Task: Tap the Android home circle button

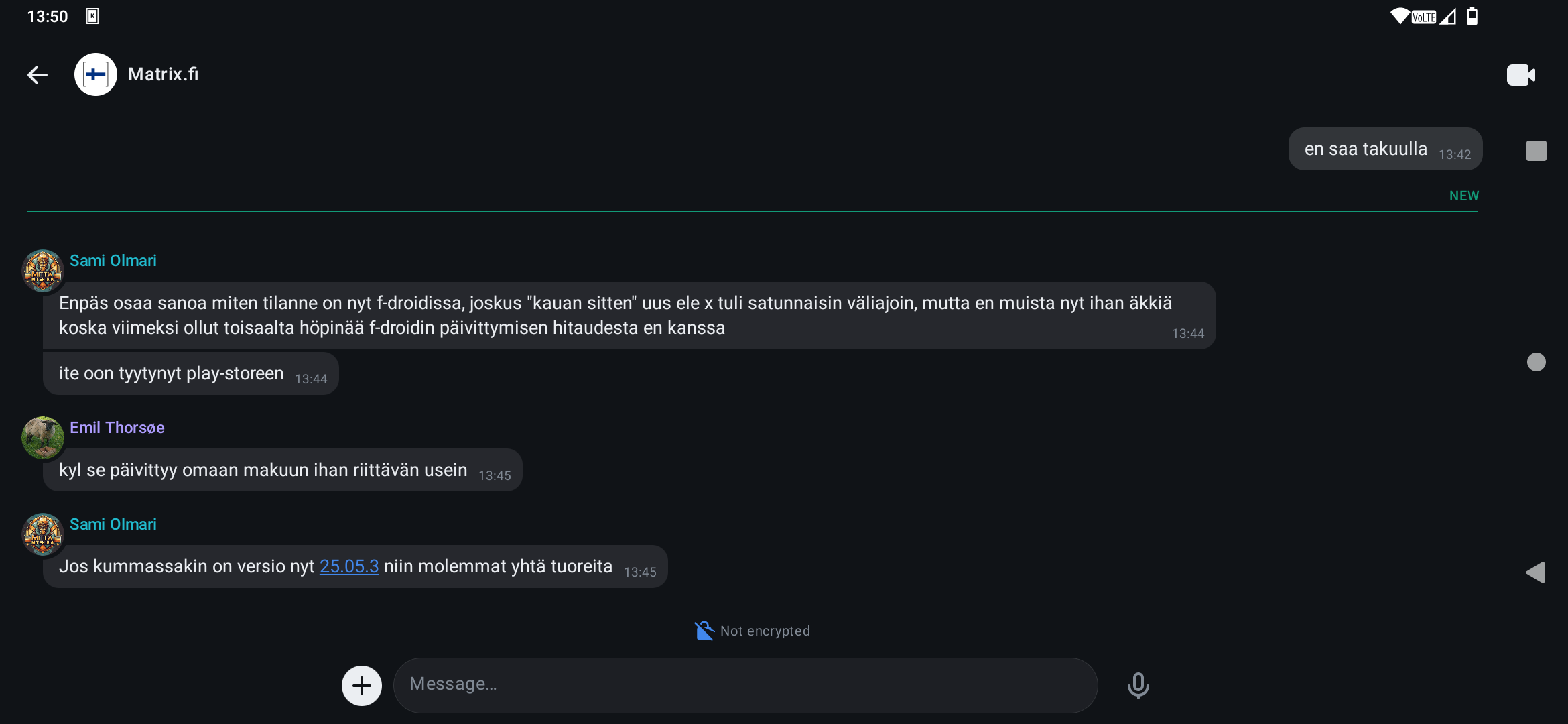Action: [x=1537, y=362]
